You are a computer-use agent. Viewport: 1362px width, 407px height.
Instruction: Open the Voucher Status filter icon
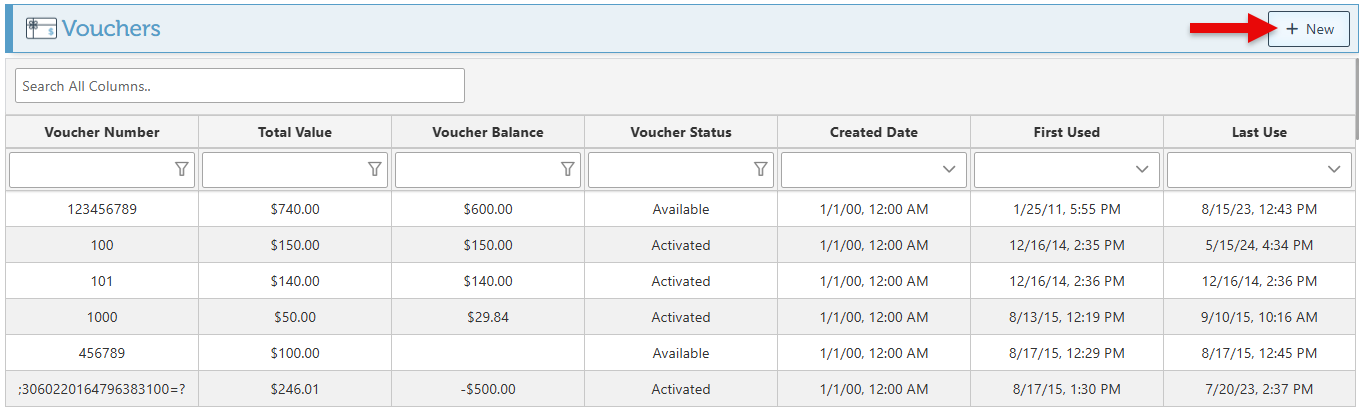760,170
